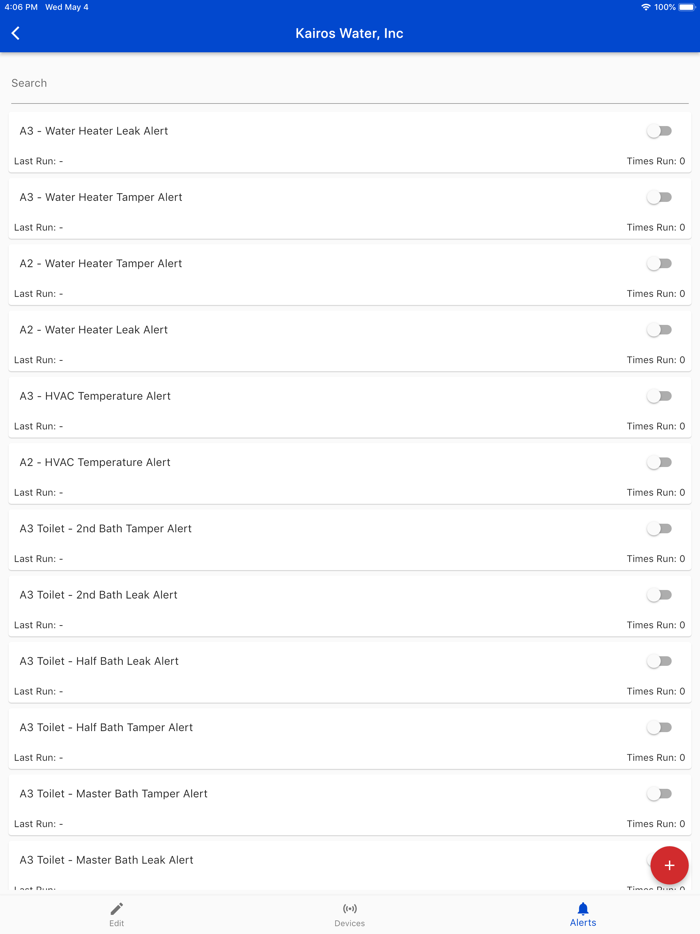Tap the Edit pencil icon
700x934 pixels.
pos(117,909)
